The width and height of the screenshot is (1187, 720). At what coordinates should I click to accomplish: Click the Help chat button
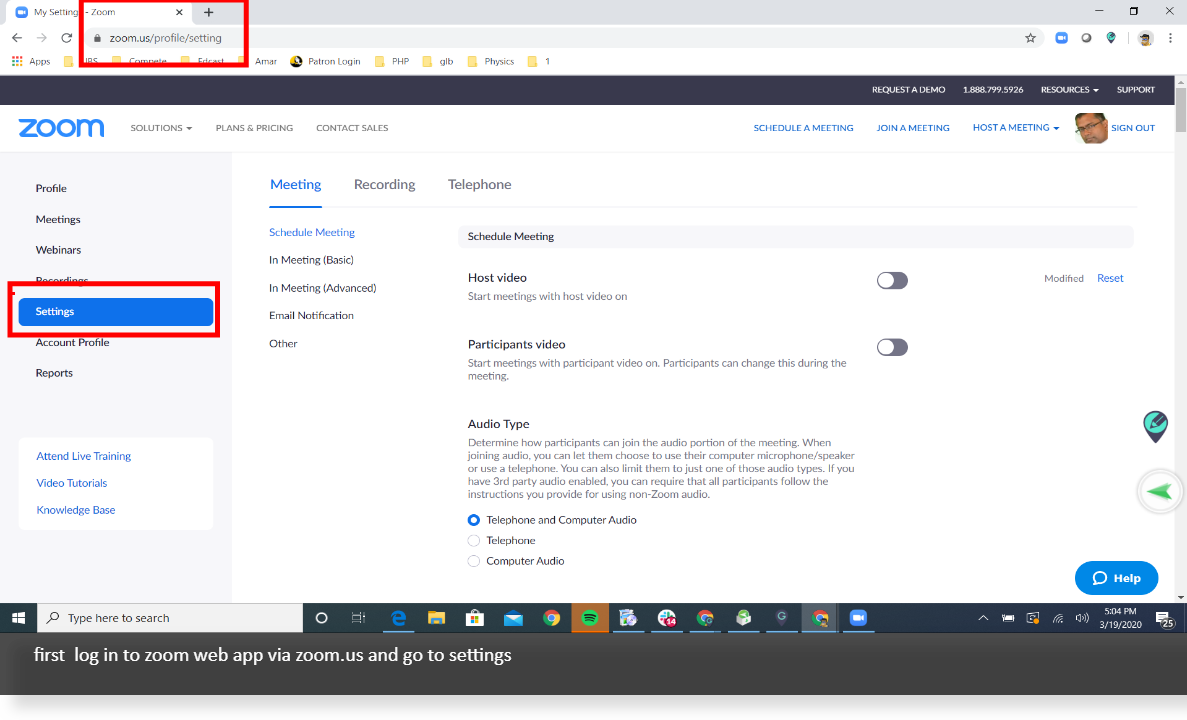1117,578
